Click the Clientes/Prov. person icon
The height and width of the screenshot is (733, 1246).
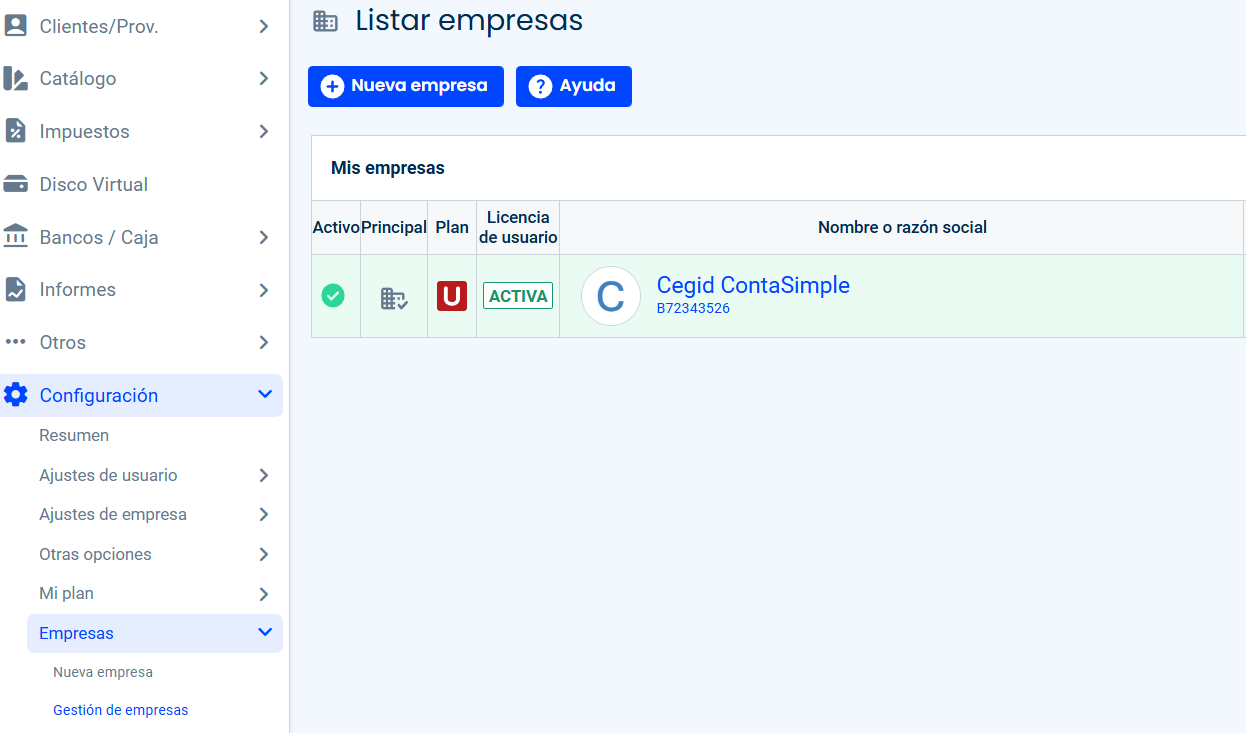(x=15, y=26)
